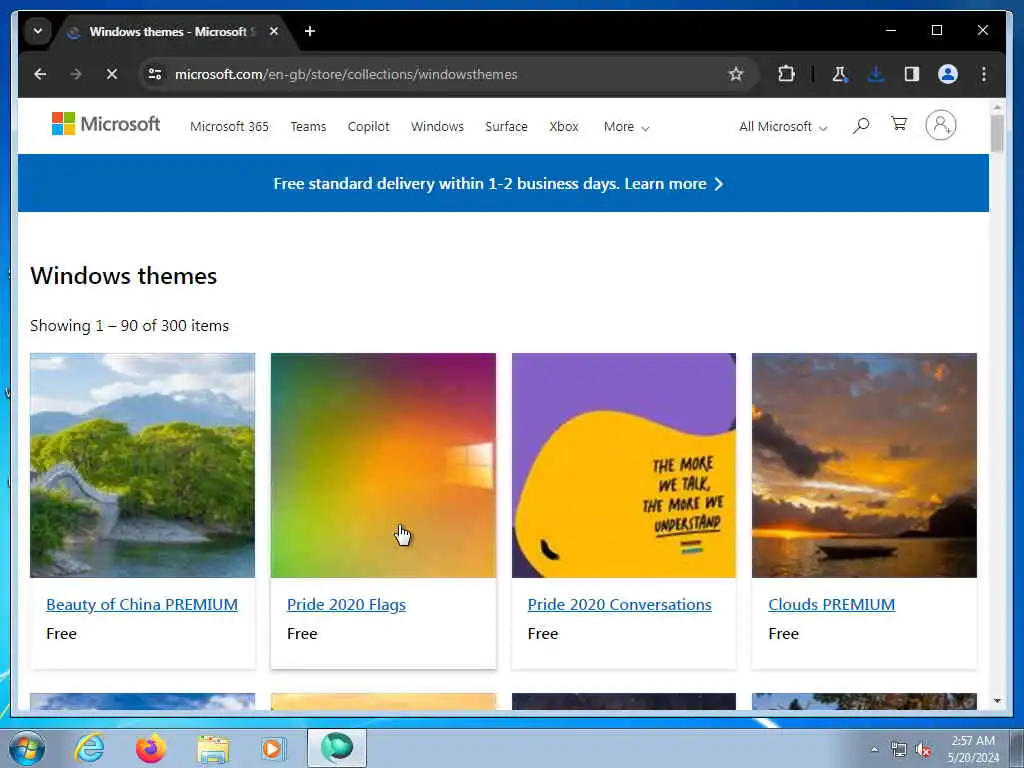The image size is (1024, 768).
Task: Click the 'Showing 1 – 90 of 300 items' text
Action: (129, 326)
